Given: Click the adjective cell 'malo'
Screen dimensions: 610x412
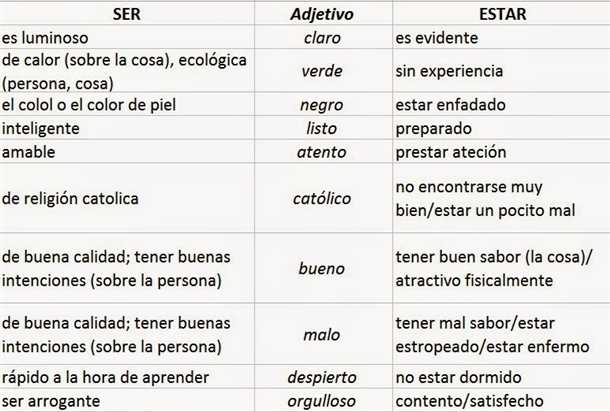Looking at the screenshot, I should [x=323, y=334].
